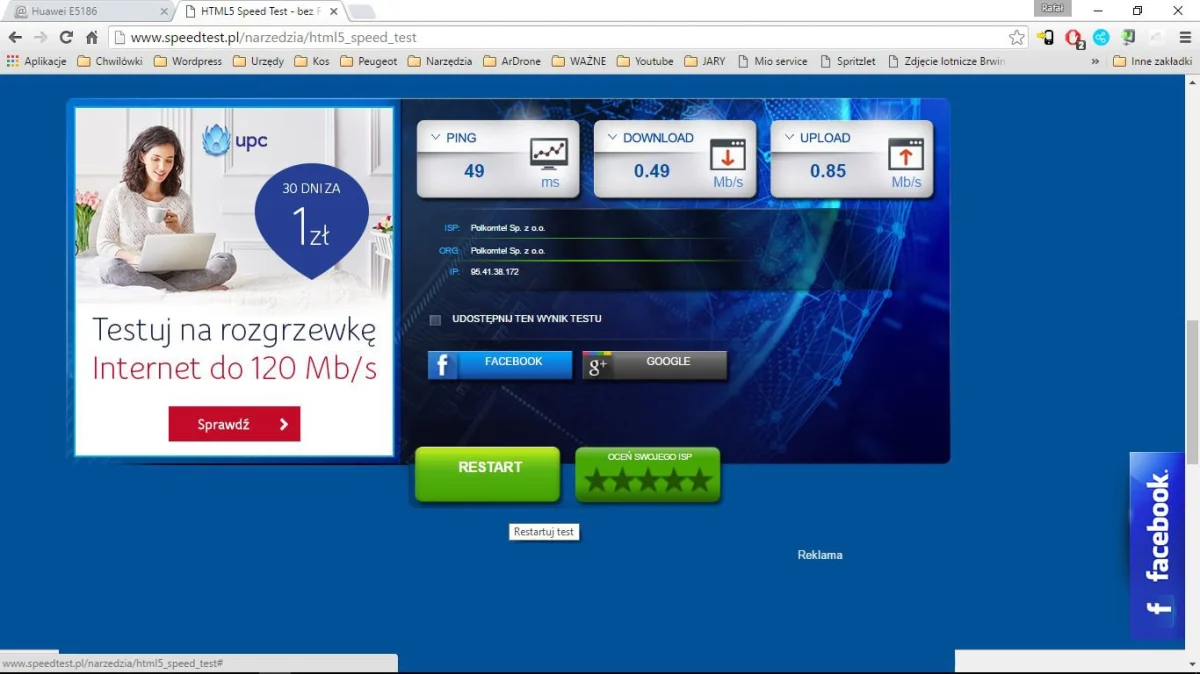
Task: Open the Aplikacje apps grid icon
Action: (13, 61)
